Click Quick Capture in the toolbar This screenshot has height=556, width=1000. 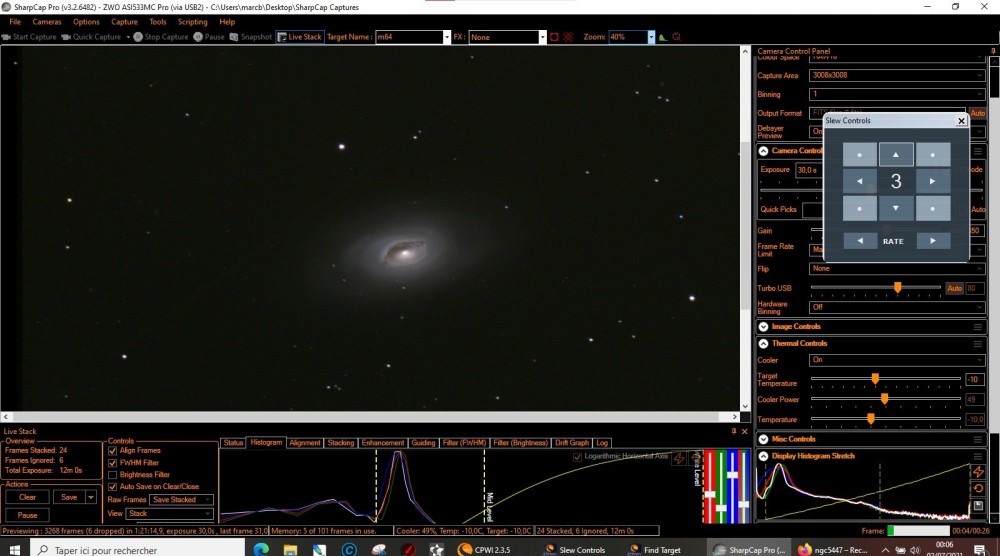91,37
